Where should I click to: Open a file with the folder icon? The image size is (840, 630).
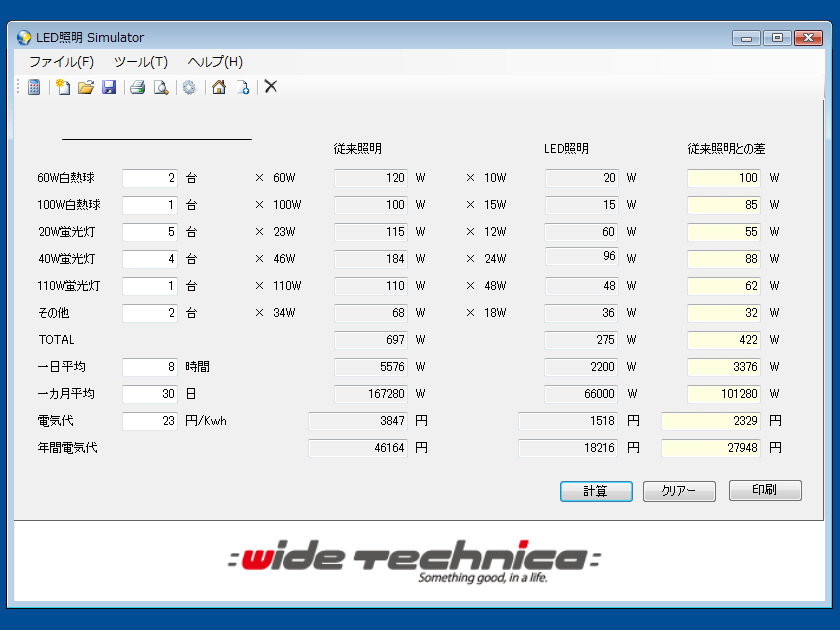[x=86, y=87]
